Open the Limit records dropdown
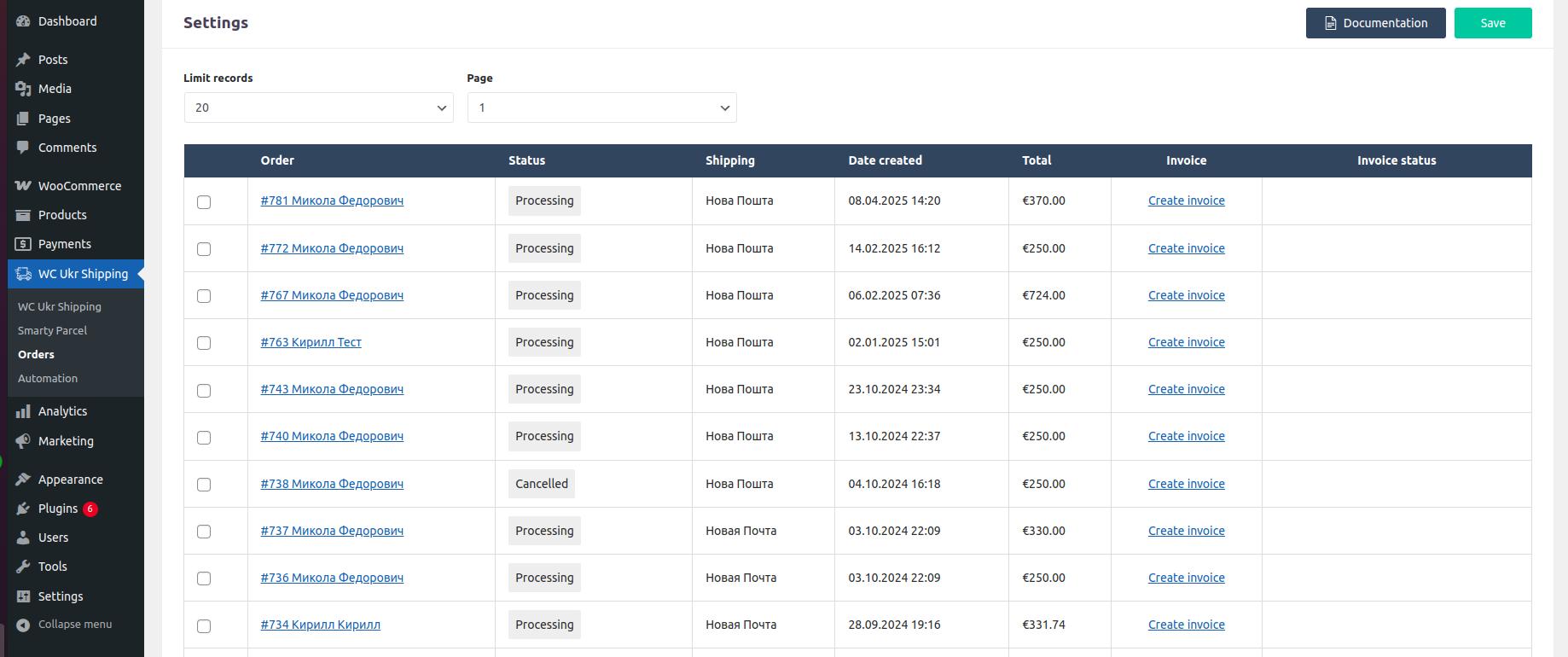Image resolution: width=1568 pixels, height=657 pixels. point(318,108)
